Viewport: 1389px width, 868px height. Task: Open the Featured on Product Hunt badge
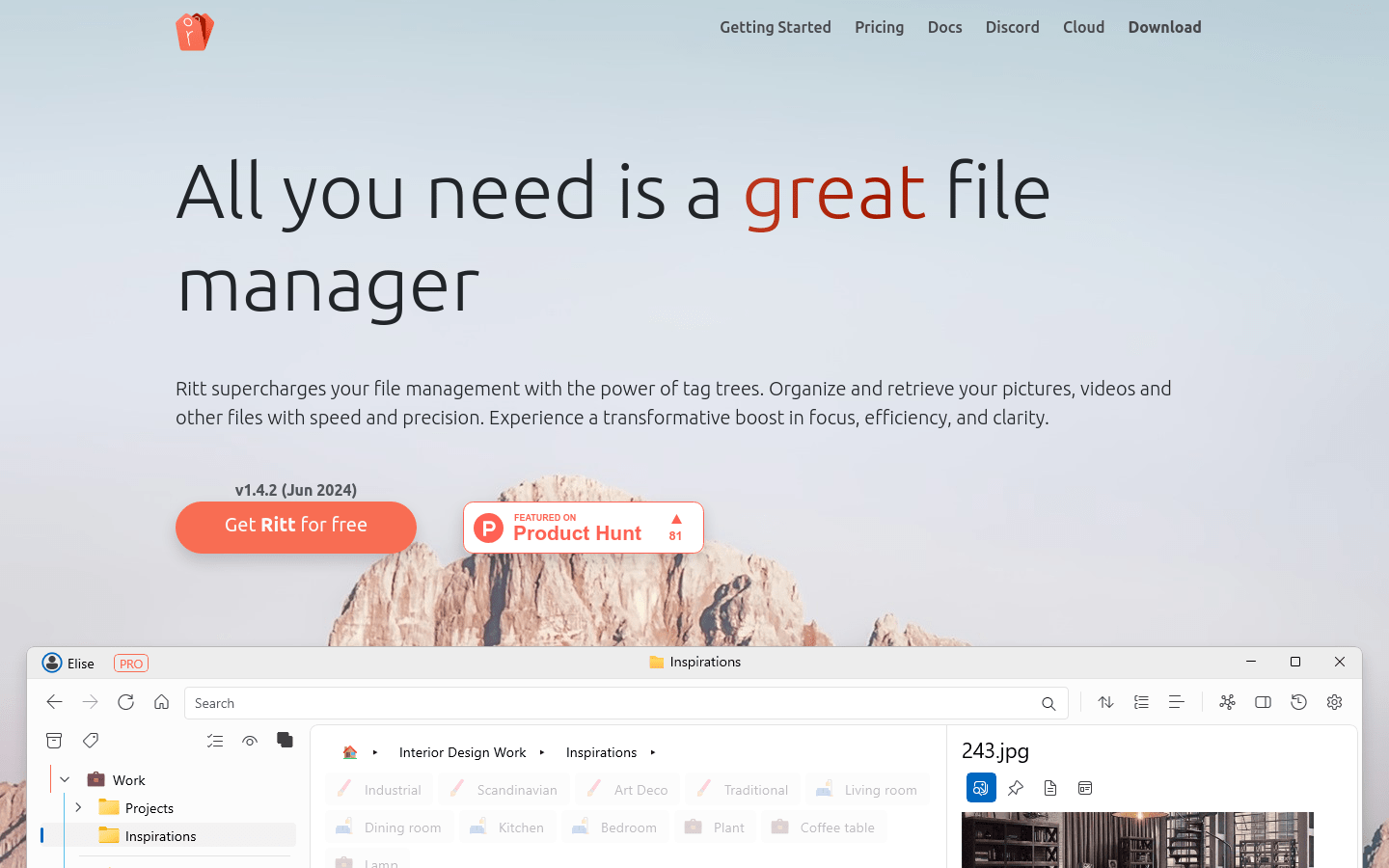(584, 528)
